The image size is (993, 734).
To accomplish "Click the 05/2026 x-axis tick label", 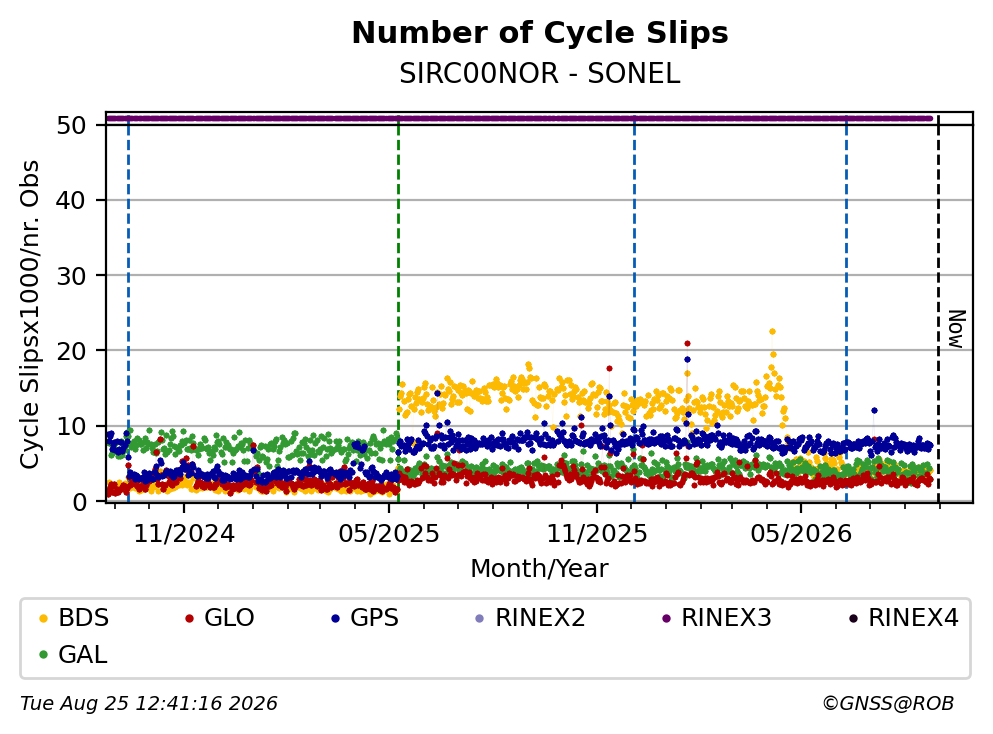I will 801,534.
